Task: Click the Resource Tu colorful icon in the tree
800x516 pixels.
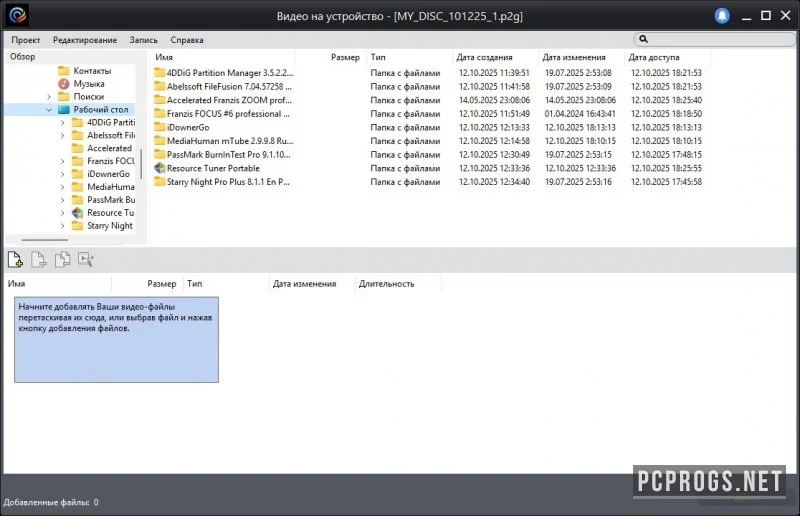Action: pyautogui.click(x=78, y=213)
